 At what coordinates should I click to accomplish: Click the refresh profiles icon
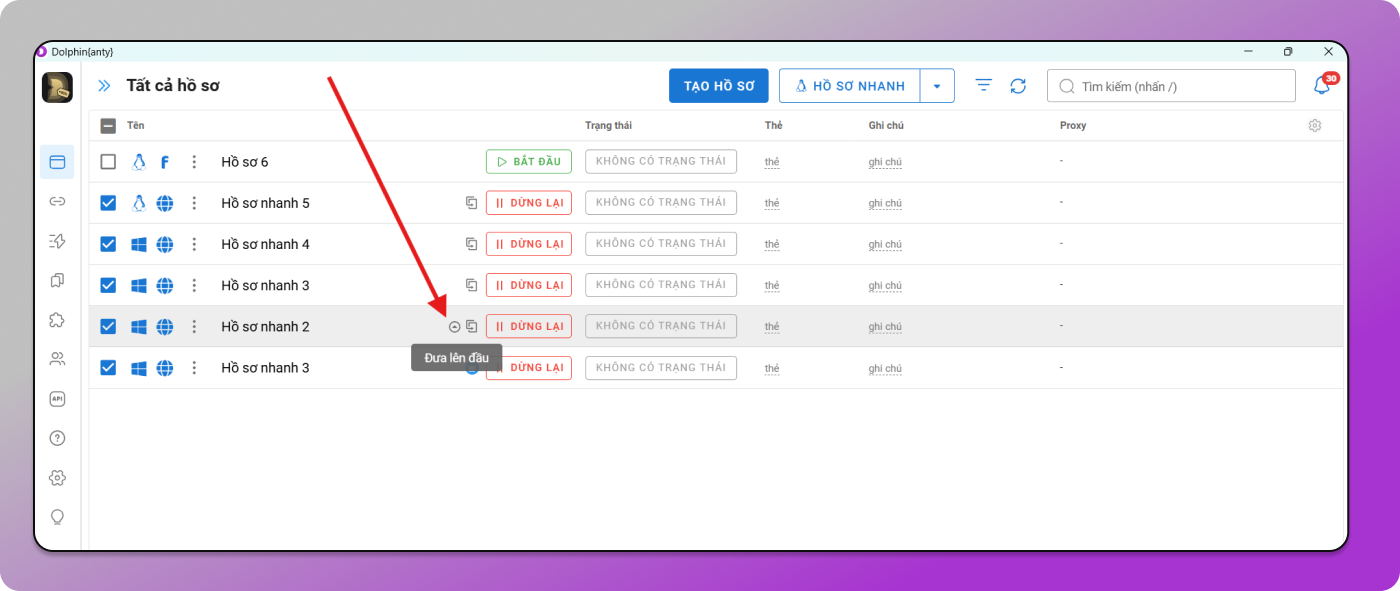(1018, 86)
